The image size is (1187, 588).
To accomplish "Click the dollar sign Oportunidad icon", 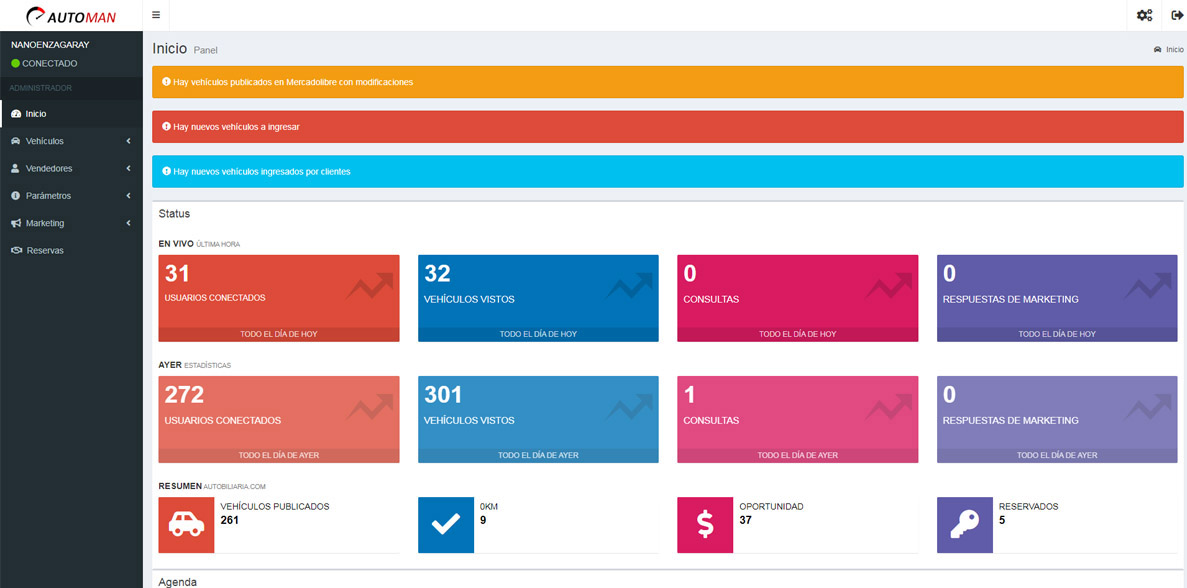I will pos(705,525).
